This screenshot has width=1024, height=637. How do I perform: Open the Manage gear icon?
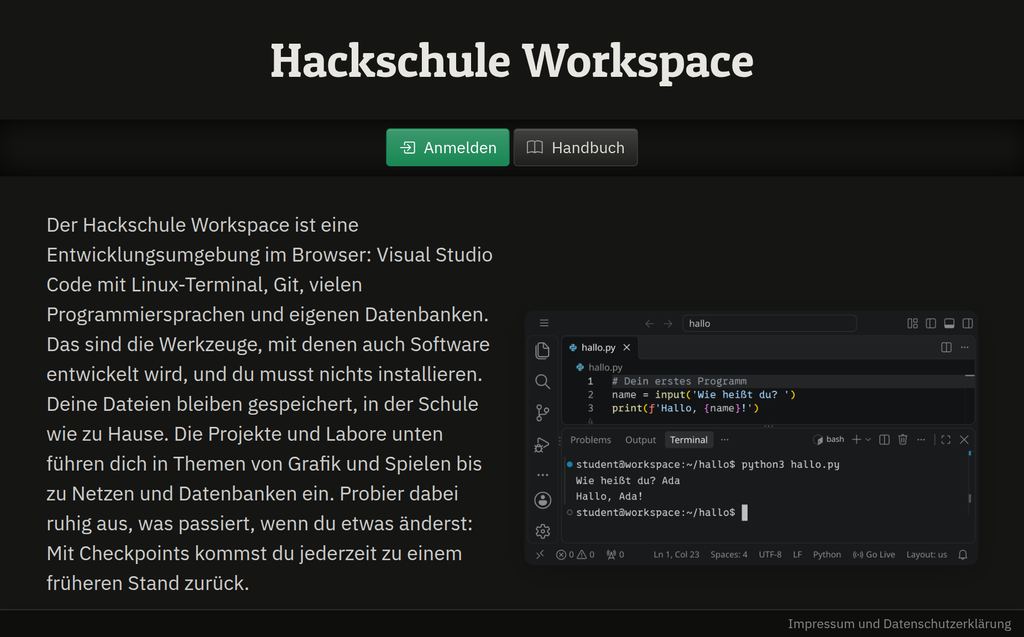point(543,531)
